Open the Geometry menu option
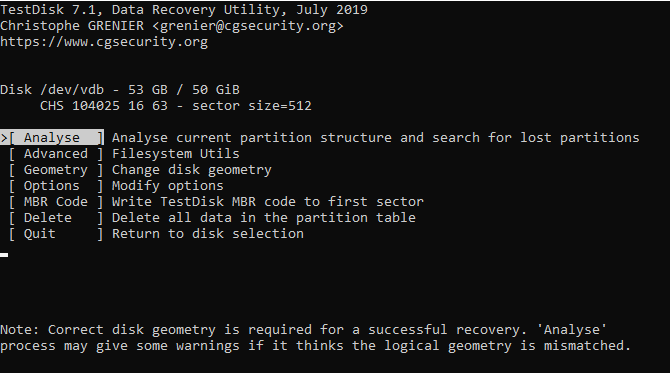The width and height of the screenshot is (670, 373). pos(56,170)
